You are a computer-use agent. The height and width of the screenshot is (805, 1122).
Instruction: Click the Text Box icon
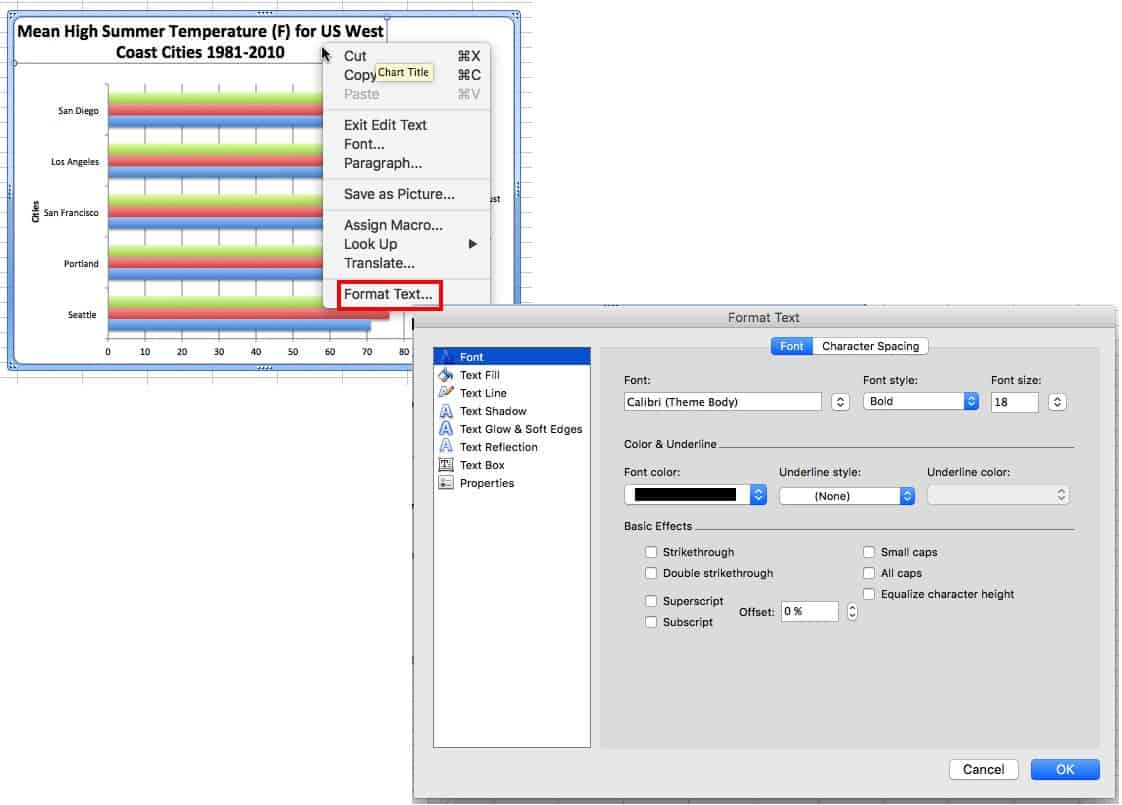(446, 465)
